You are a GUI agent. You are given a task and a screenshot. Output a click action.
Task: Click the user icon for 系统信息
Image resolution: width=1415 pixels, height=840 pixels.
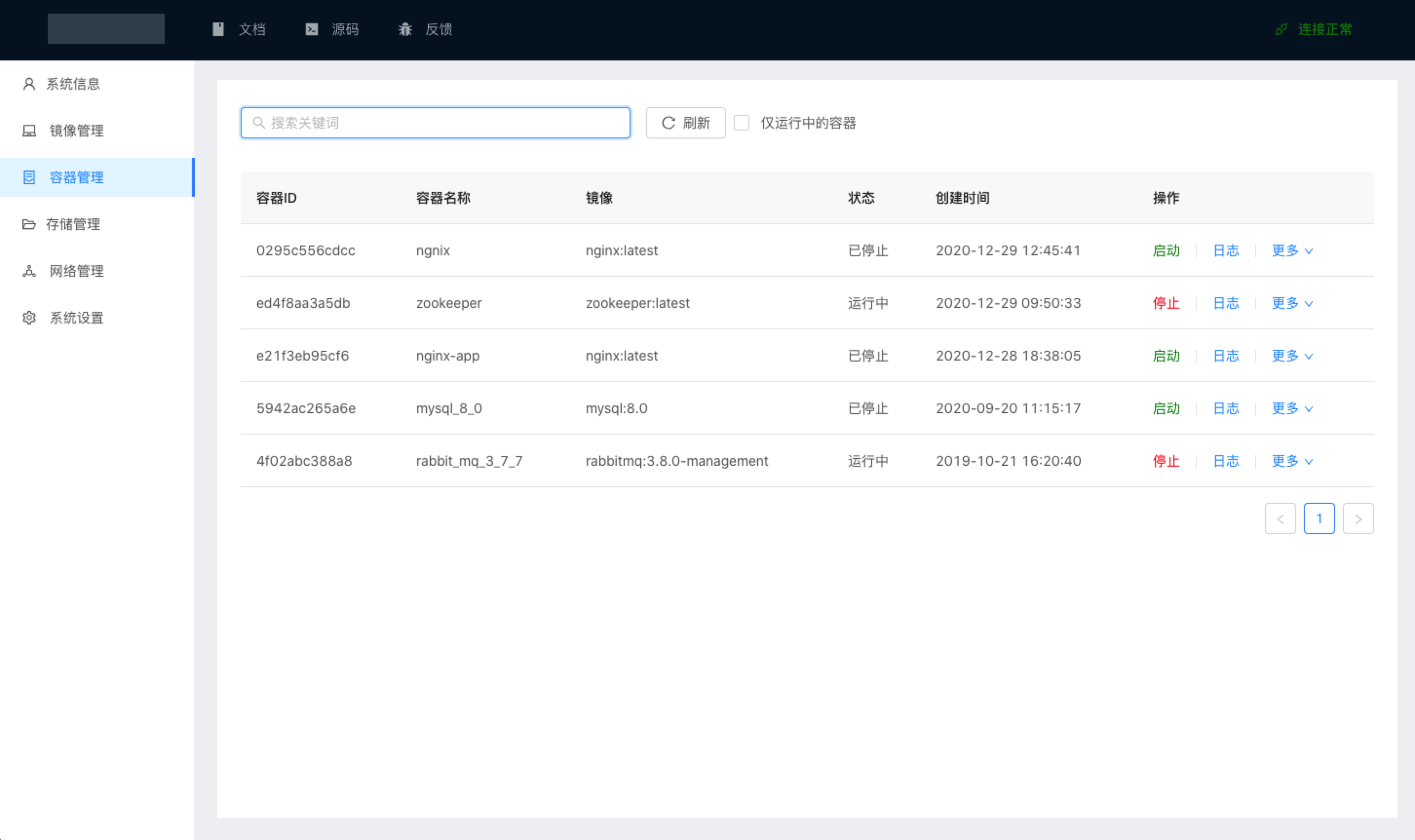pos(29,84)
